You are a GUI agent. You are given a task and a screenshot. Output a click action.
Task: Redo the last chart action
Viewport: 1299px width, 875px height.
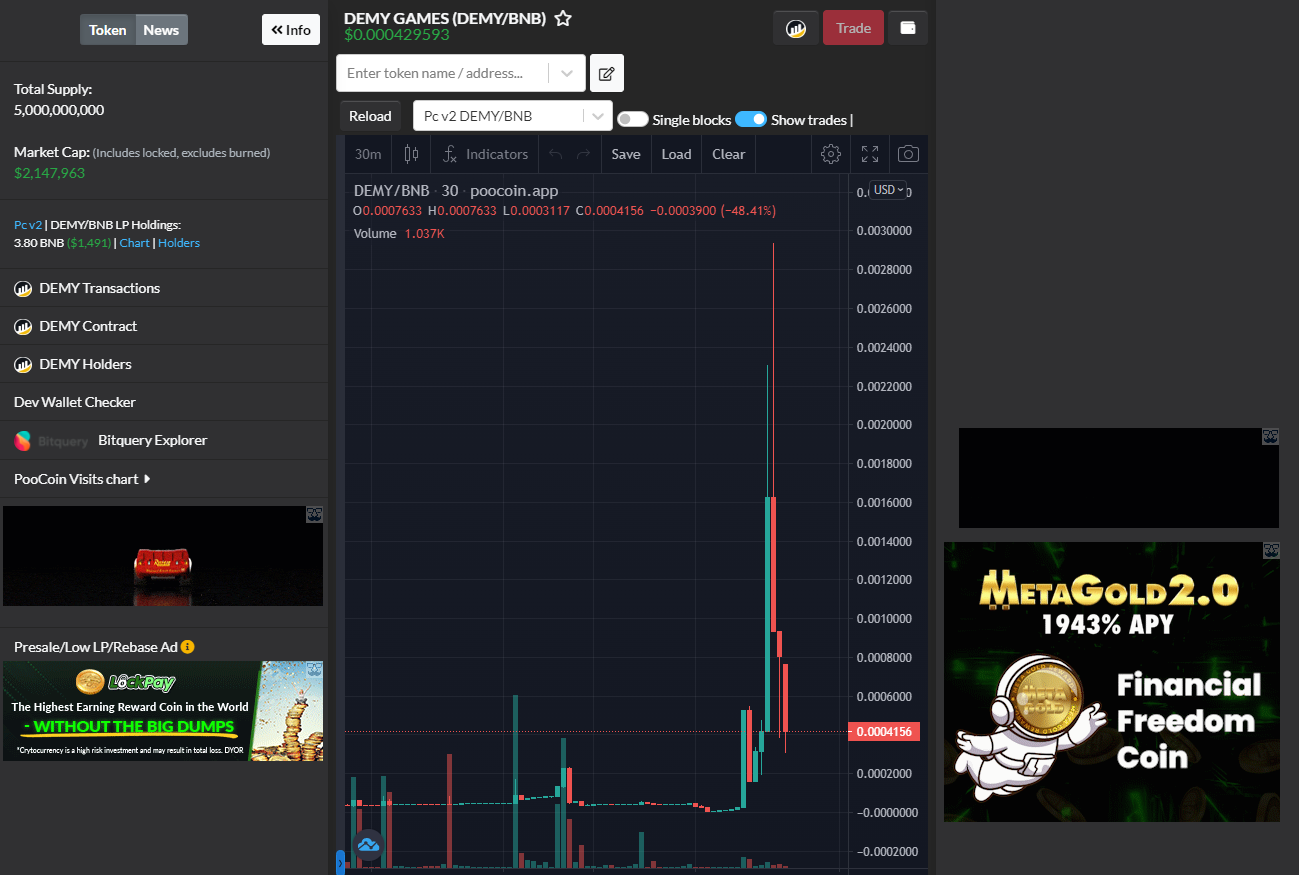(x=584, y=154)
